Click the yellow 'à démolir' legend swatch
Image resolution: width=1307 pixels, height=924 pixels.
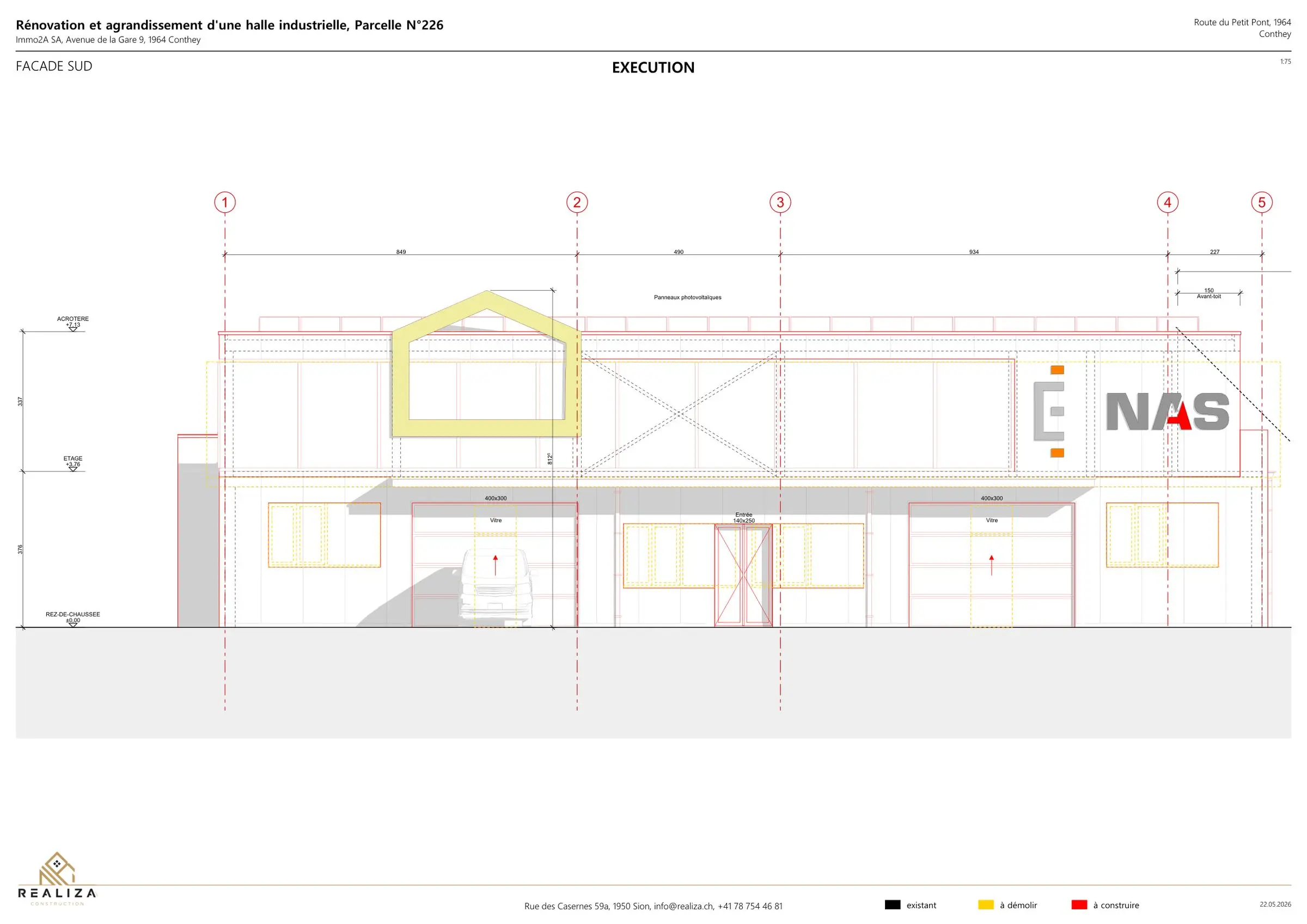[986, 904]
